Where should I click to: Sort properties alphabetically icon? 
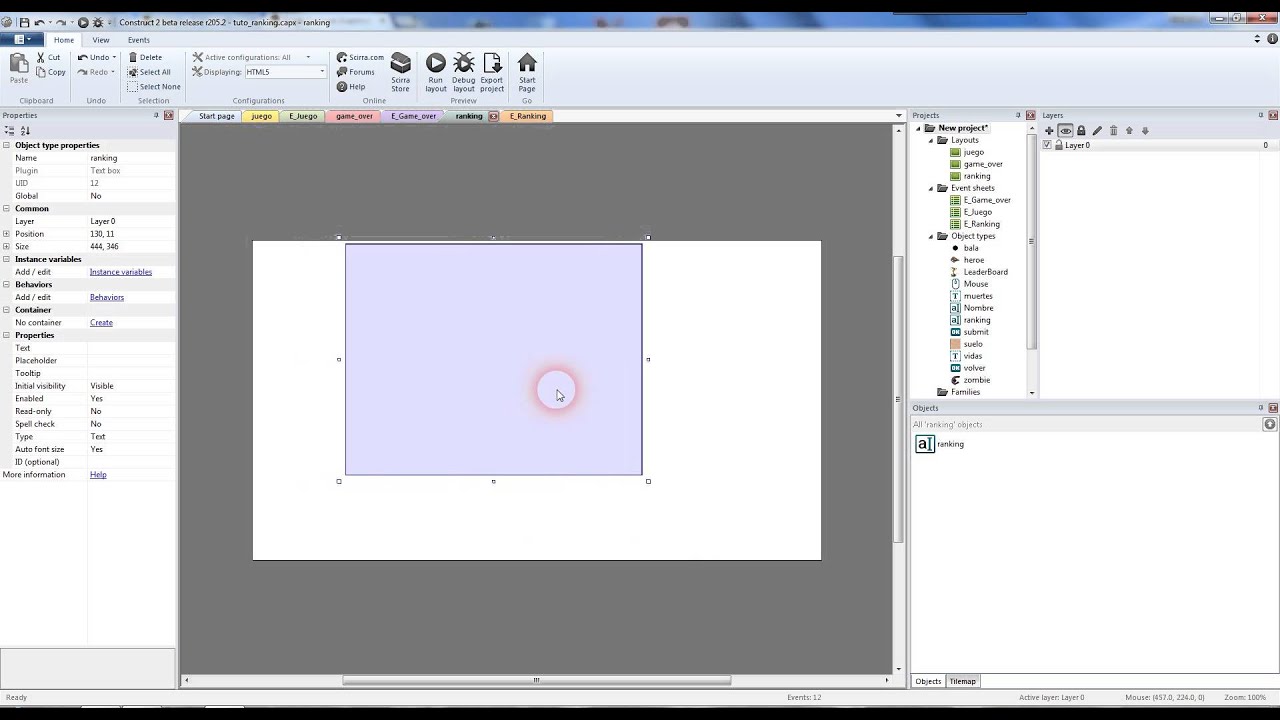click(25, 131)
